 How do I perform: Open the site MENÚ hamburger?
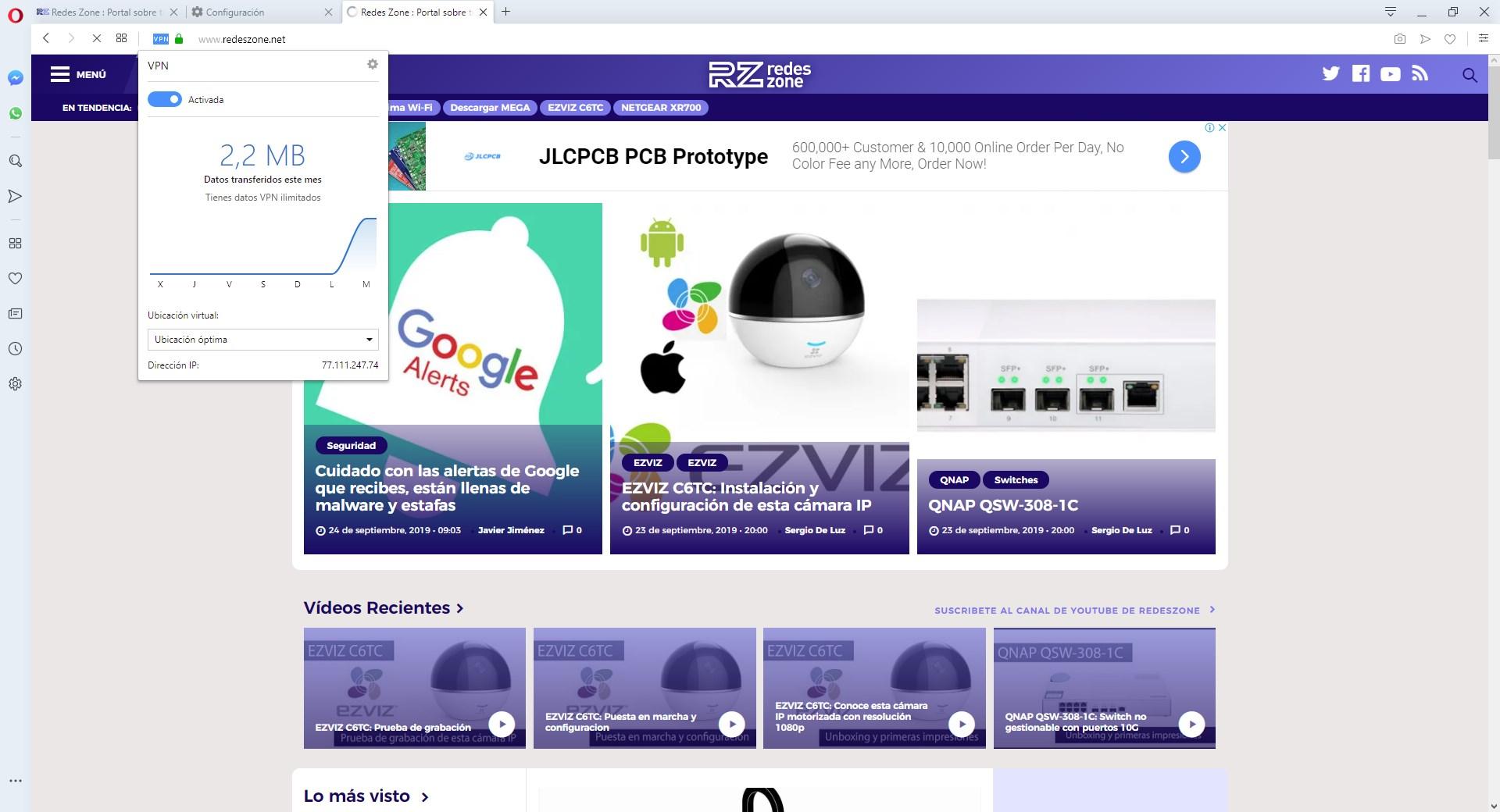tap(78, 74)
